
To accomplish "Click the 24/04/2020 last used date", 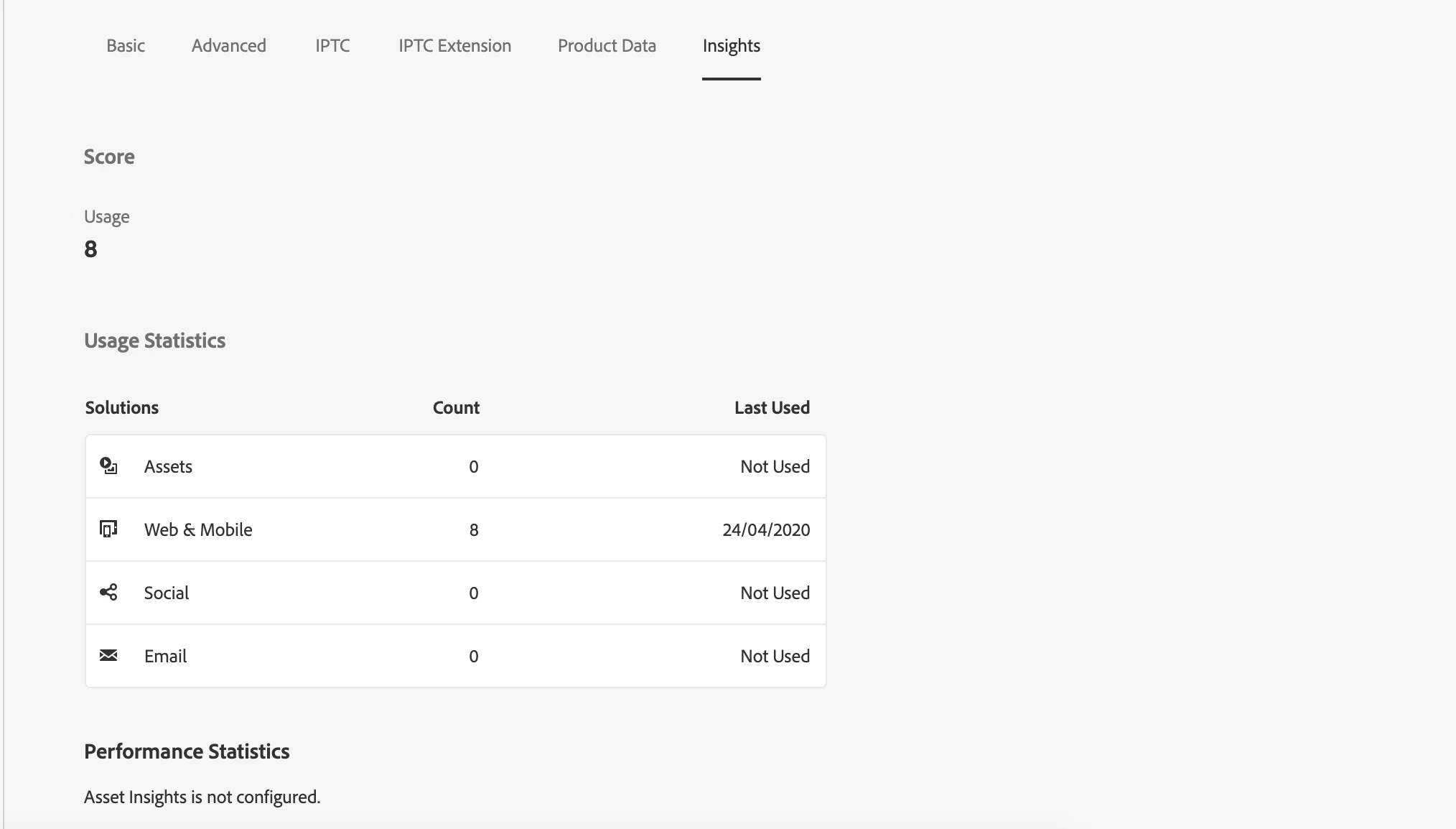I will click(x=765, y=530).
